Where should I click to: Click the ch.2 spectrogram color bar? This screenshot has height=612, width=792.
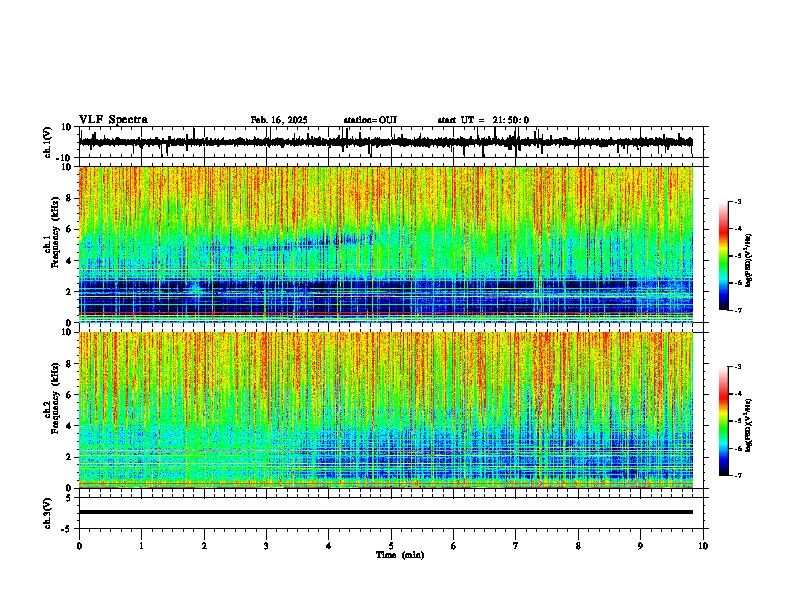click(x=723, y=421)
